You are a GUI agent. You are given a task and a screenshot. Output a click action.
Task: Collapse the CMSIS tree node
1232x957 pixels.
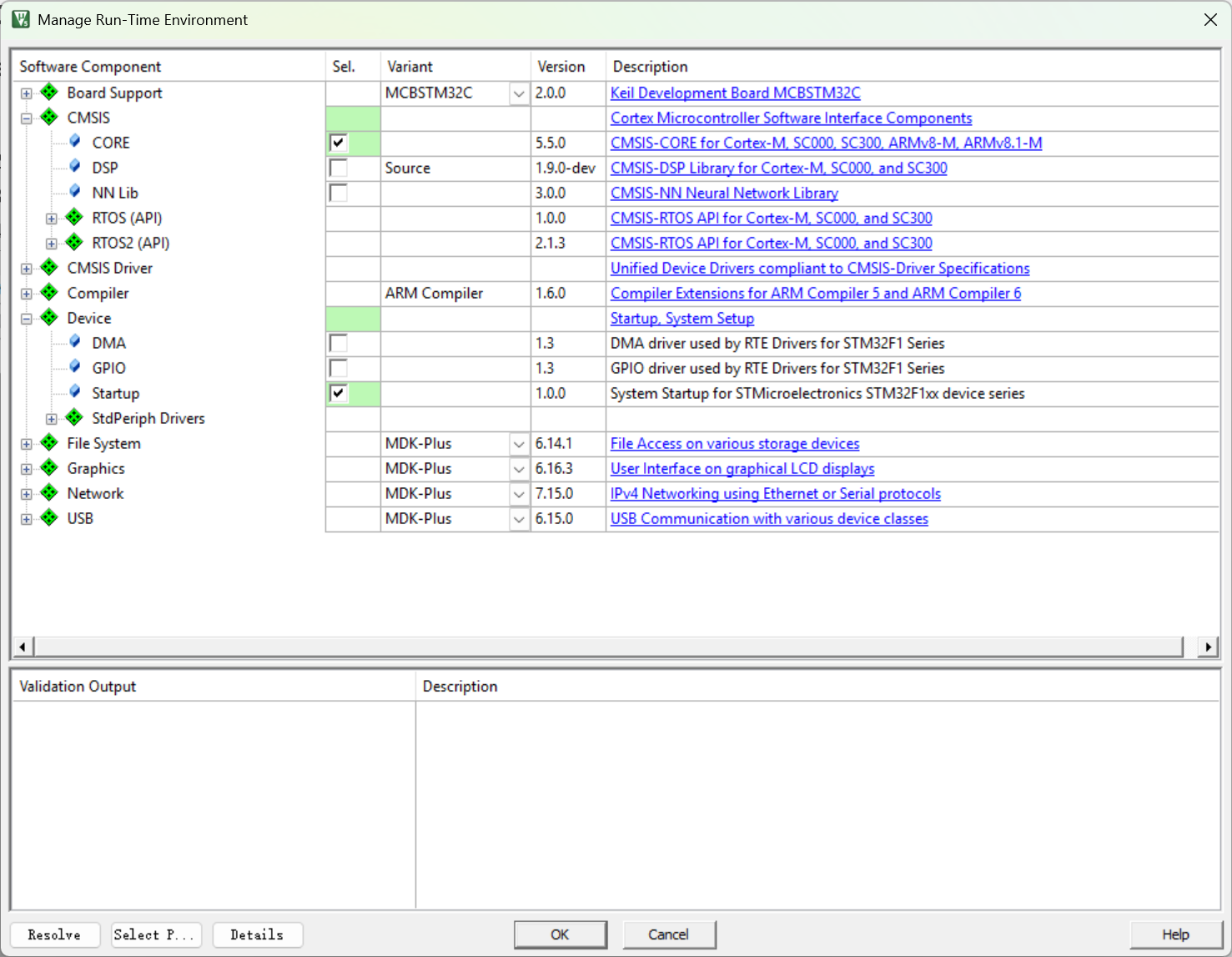[x=27, y=118]
